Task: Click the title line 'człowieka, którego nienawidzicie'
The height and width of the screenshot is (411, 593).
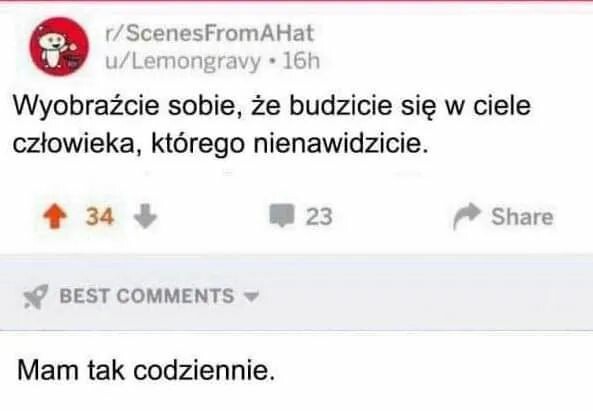Action: tap(221, 144)
